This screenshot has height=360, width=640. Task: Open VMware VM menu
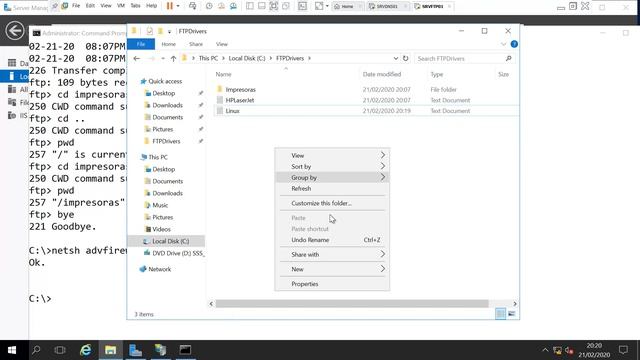coord(121,6)
